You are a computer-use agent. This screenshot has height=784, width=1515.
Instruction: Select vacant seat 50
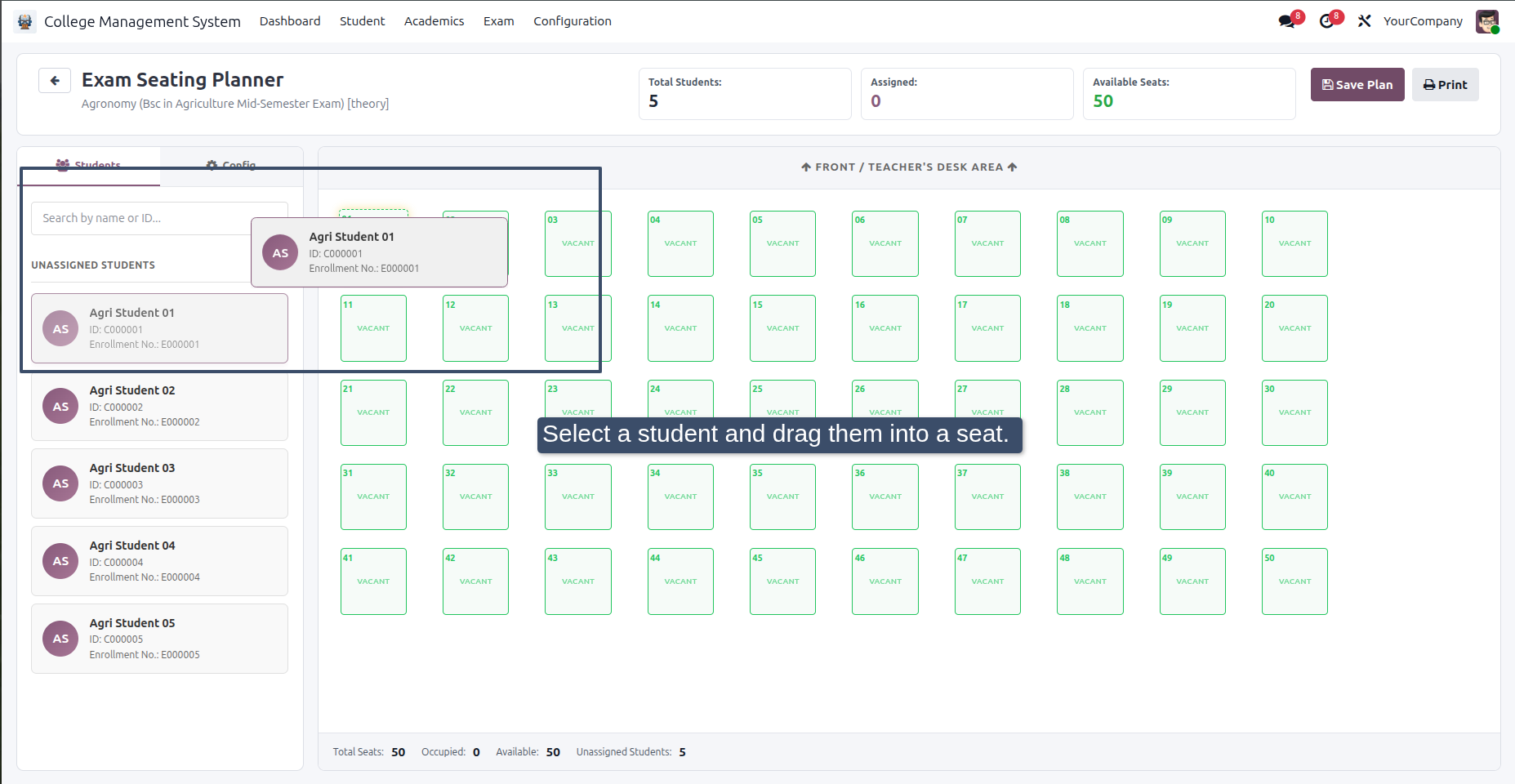click(x=1294, y=581)
